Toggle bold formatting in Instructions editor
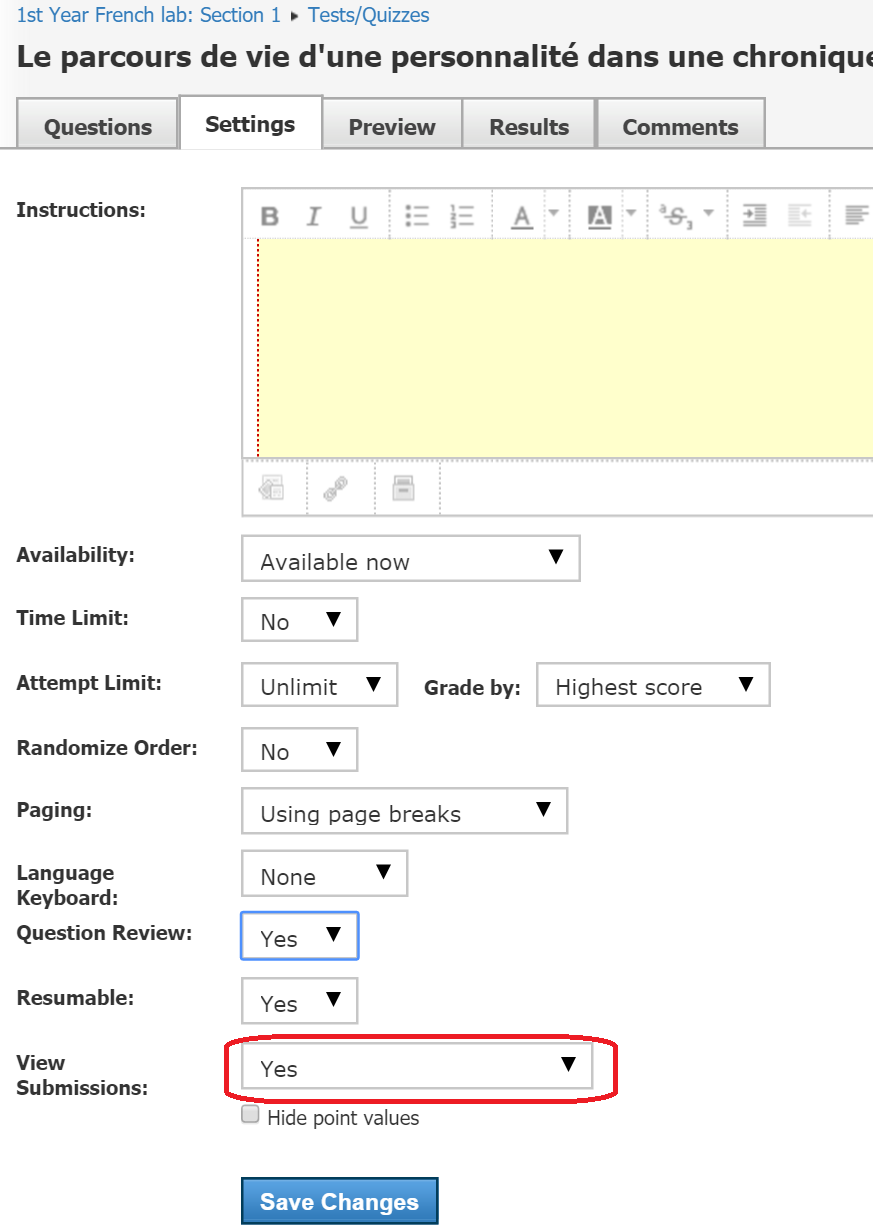The image size is (873, 1225). pos(269,216)
